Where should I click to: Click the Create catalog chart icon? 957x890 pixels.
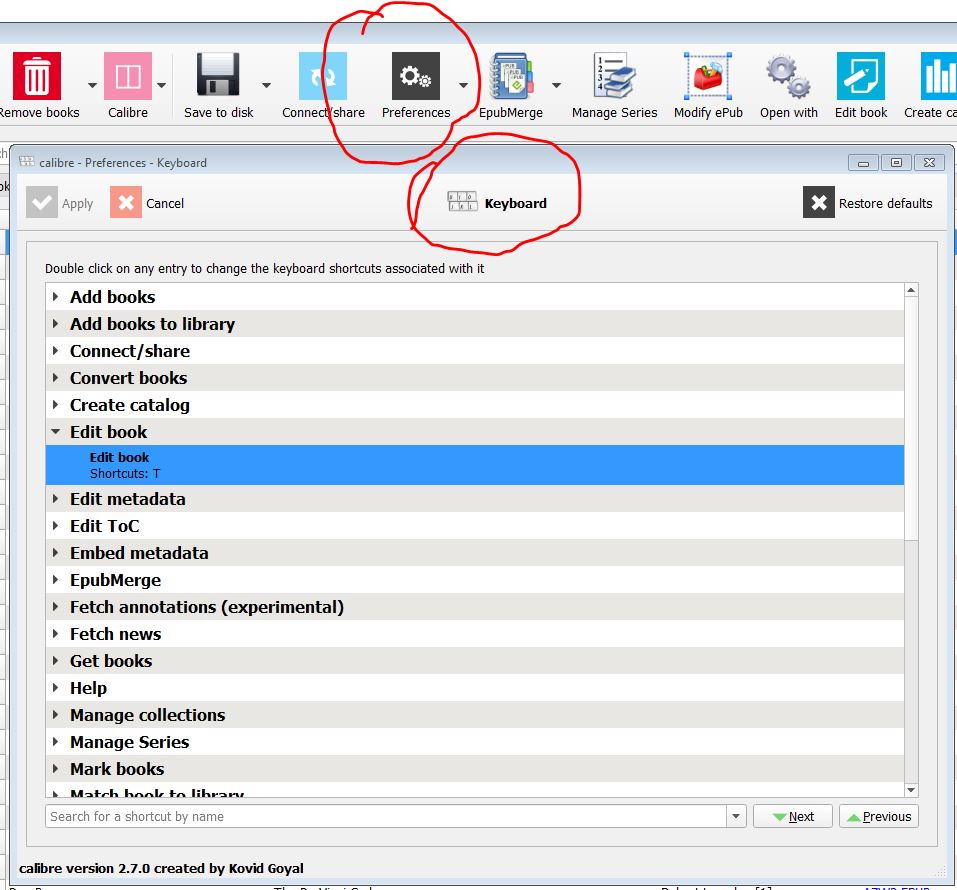pos(939,76)
